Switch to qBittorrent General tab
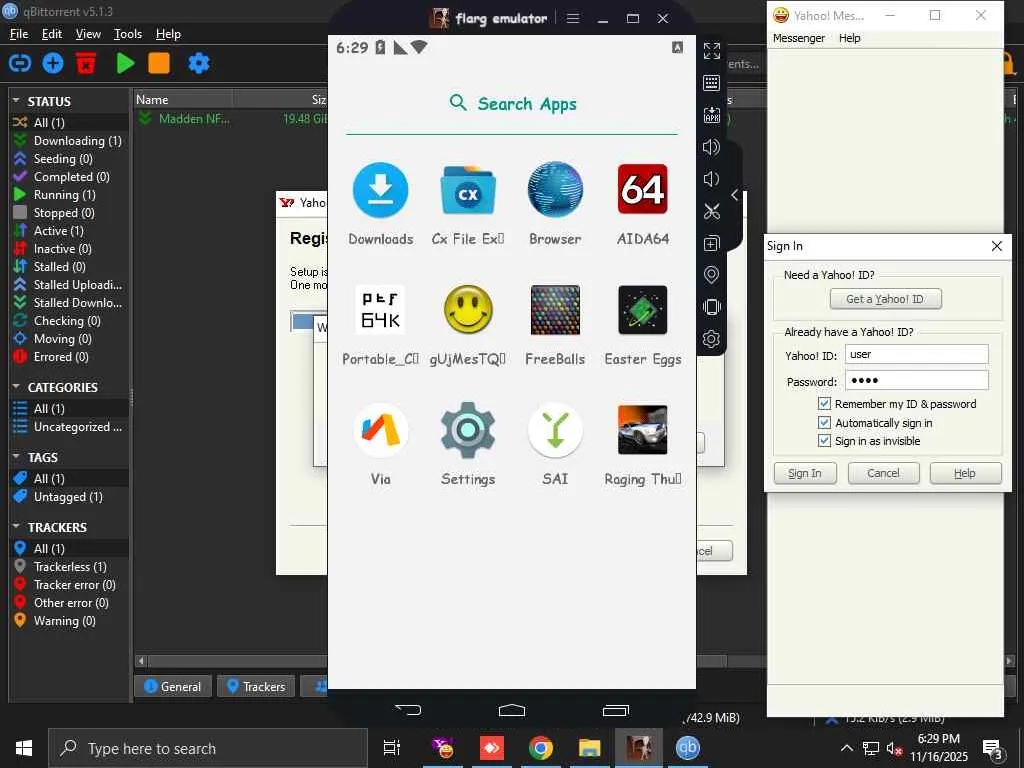 [173, 686]
